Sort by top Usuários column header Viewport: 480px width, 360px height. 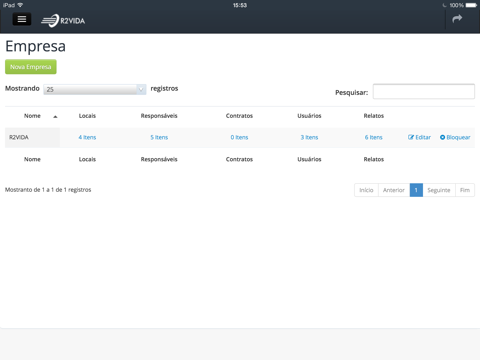point(309,116)
